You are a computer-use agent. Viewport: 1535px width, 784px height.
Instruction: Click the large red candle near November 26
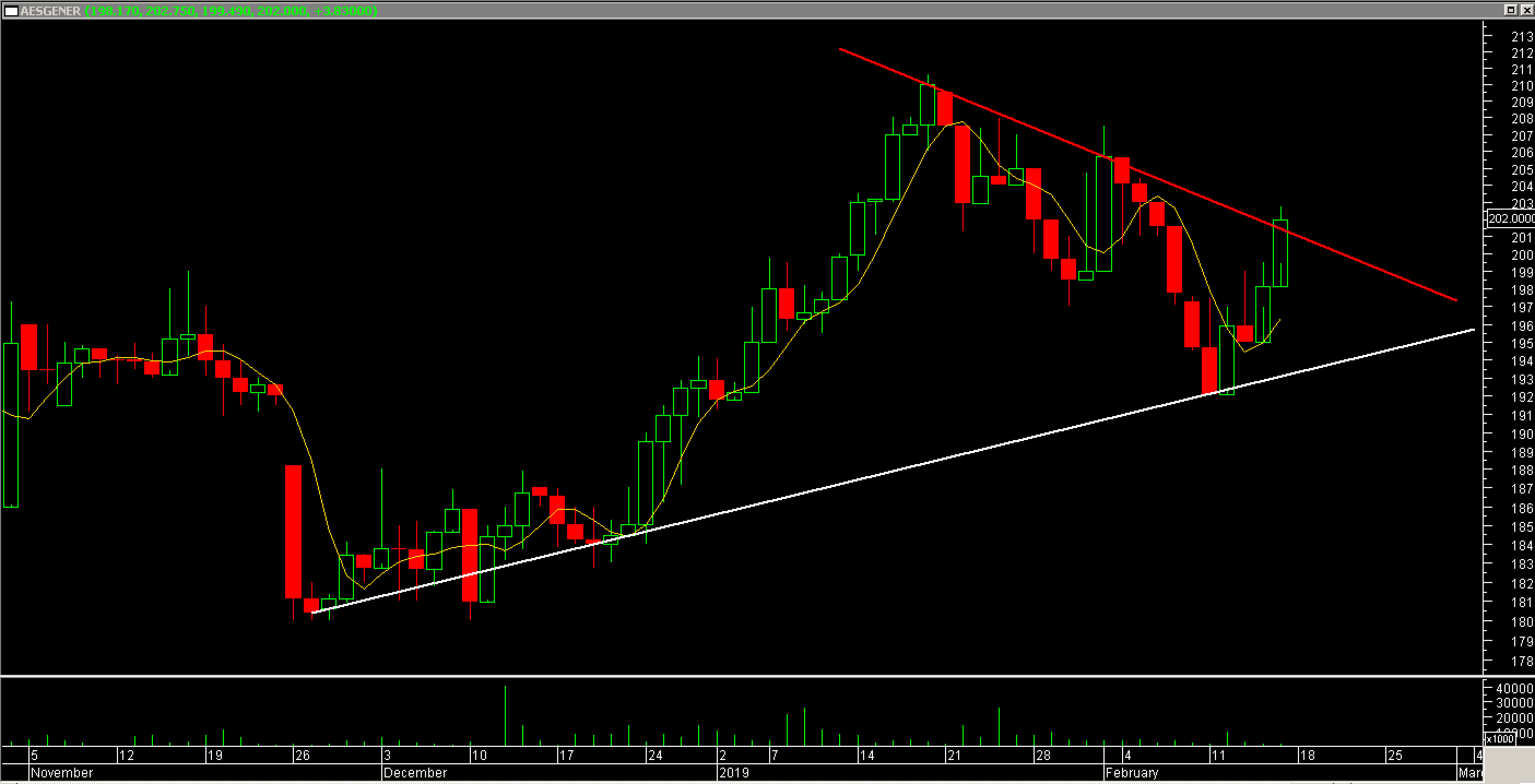coord(293,531)
